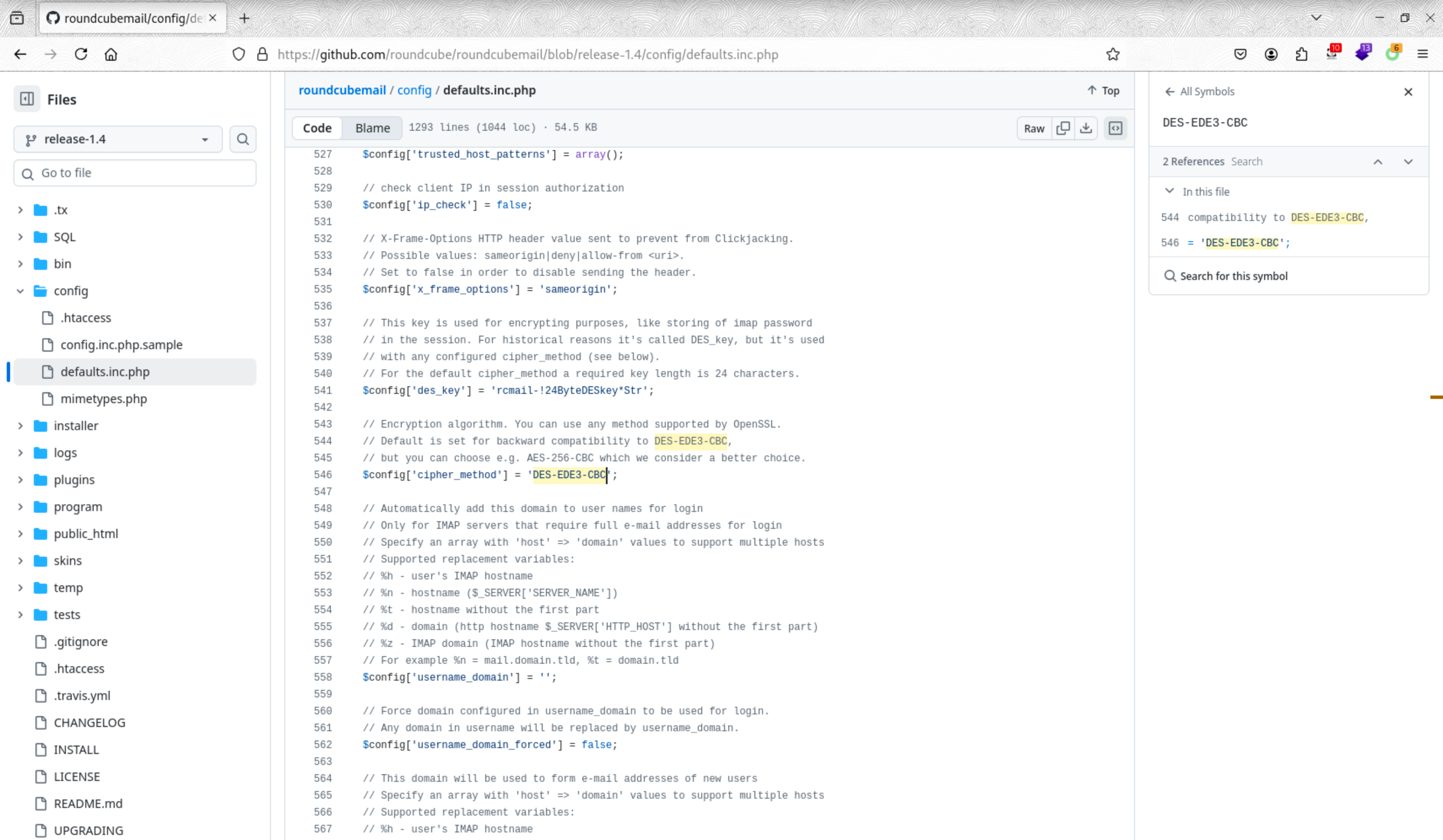Bookmark this page with star icon
Image resolution: width=1443 pixels, height=840 pixels.
coord(1113,54)
